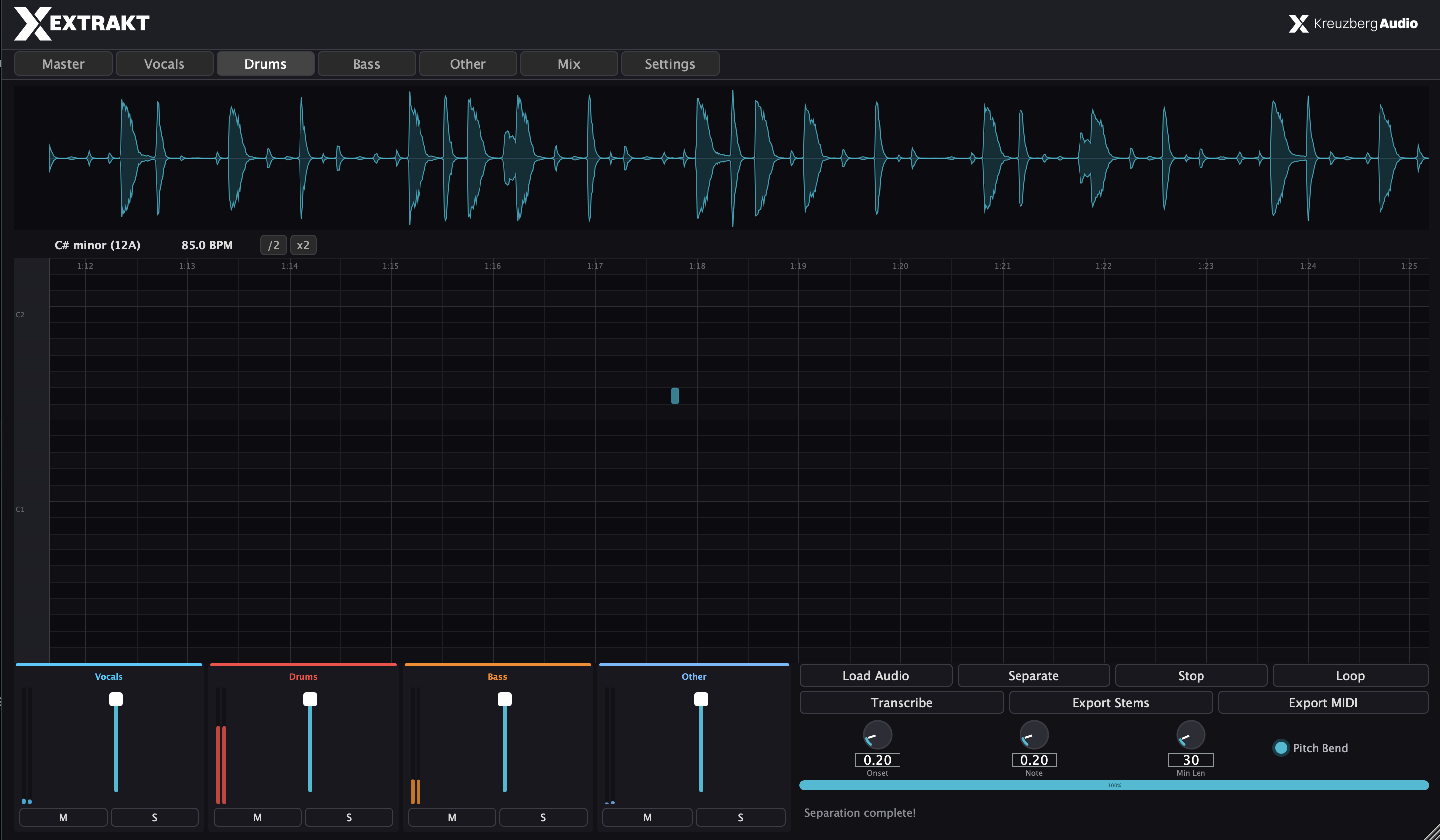This screenshot has height=840, width=1440.
Task: Click the Transcribe button
Action: [901, 702]
